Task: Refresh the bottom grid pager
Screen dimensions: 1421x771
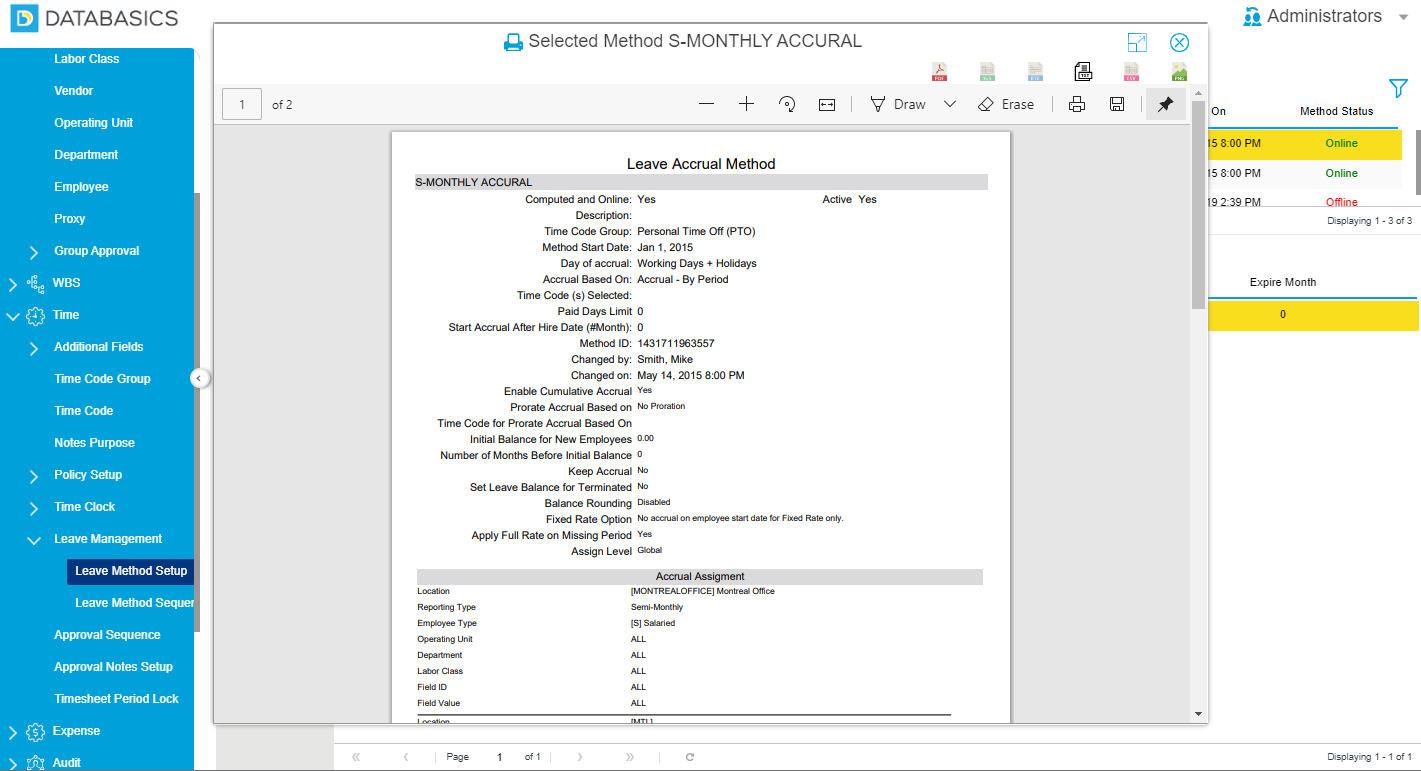Action: pyautogui.click(x=690, y=757)
